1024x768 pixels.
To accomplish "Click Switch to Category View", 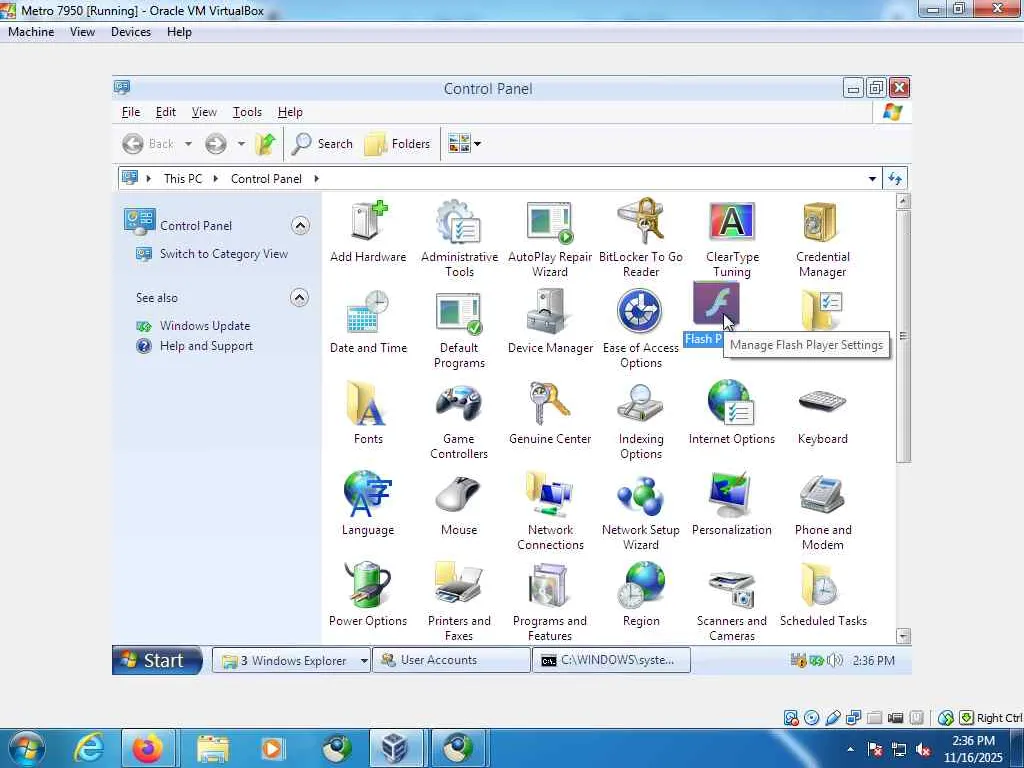I will [223, 254].
